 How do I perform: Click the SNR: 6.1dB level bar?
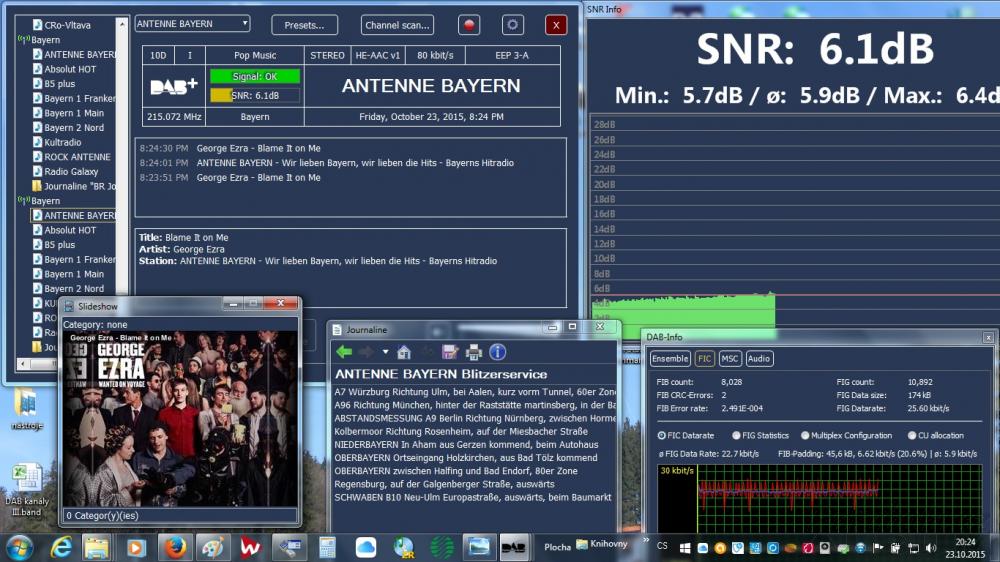tap(254, 96)
